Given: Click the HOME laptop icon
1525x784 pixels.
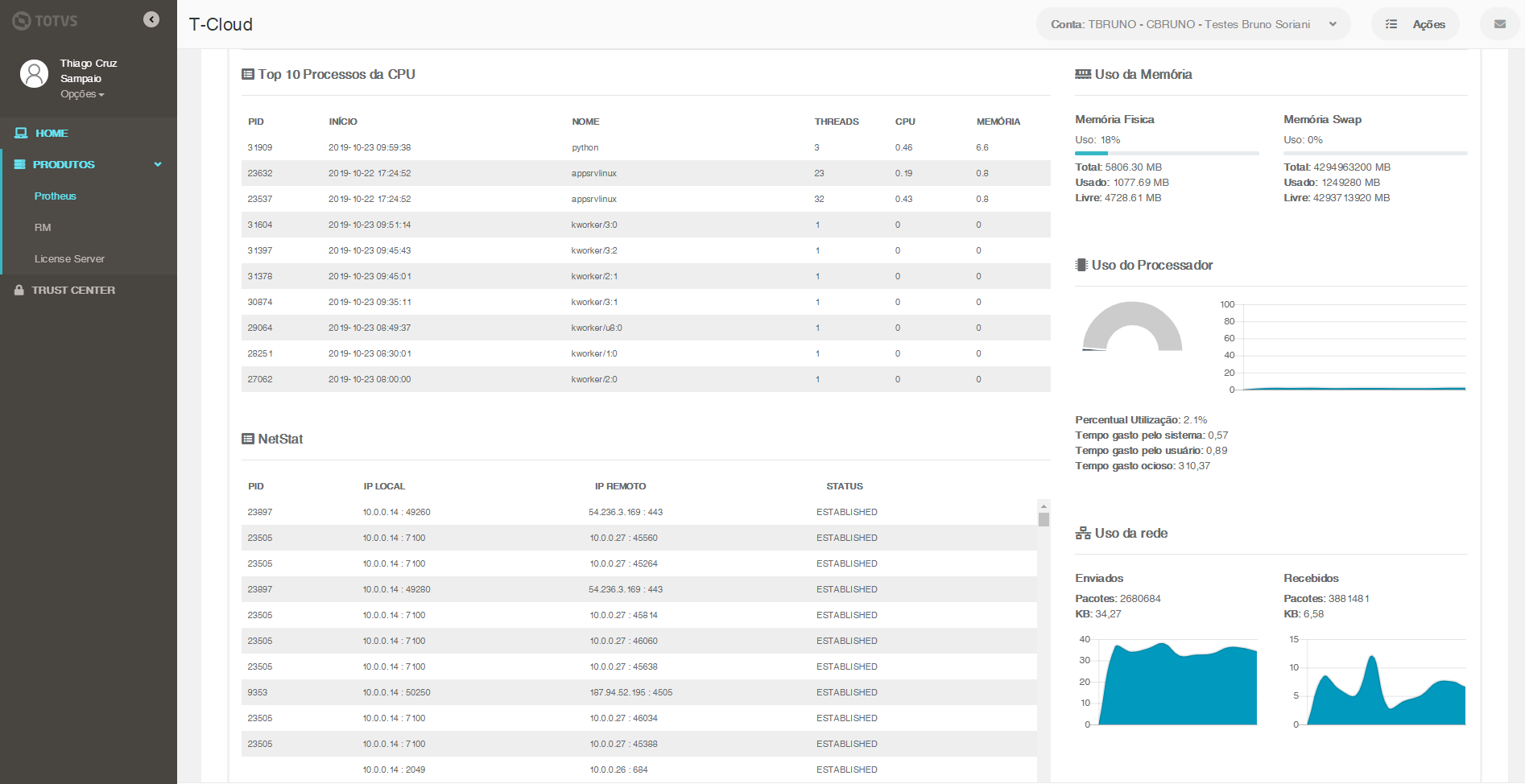Looking at the screenshot, I should click(x=21, y=133).
